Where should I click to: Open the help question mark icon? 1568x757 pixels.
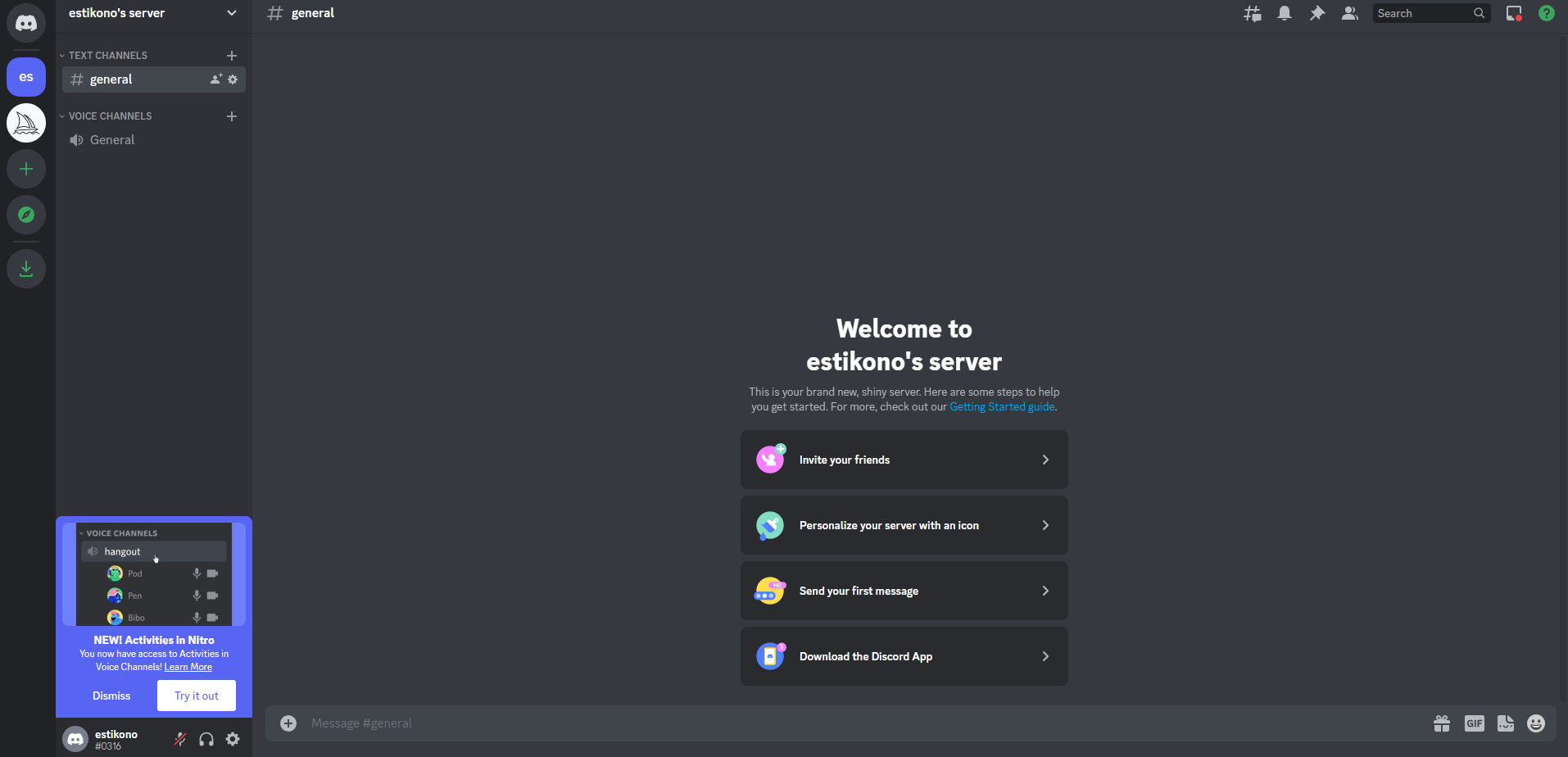click(x=1547, y=13)
